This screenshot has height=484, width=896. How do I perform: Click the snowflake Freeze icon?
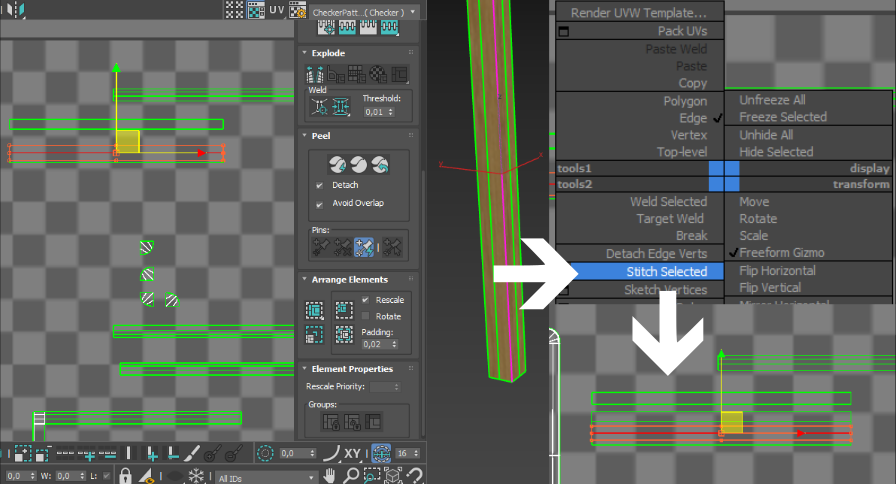click(196, 477)
